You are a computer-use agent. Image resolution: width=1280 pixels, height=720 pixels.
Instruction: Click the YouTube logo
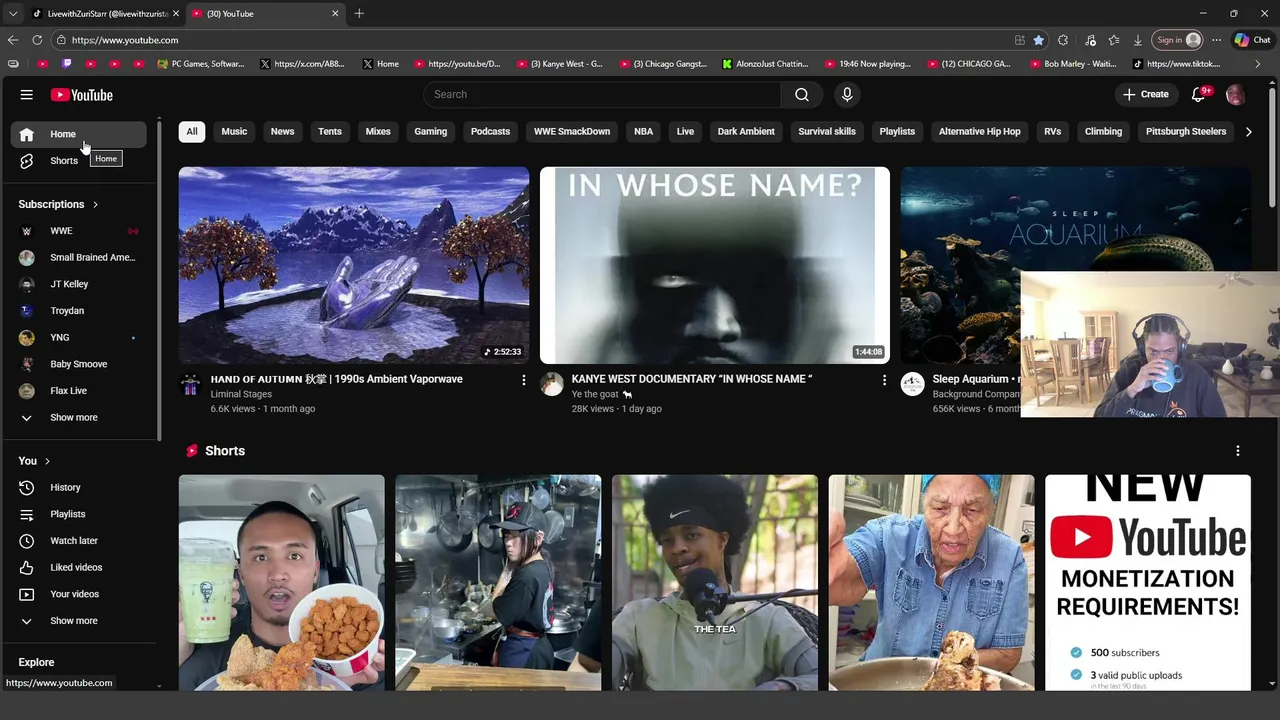click(x=82, y=95)
